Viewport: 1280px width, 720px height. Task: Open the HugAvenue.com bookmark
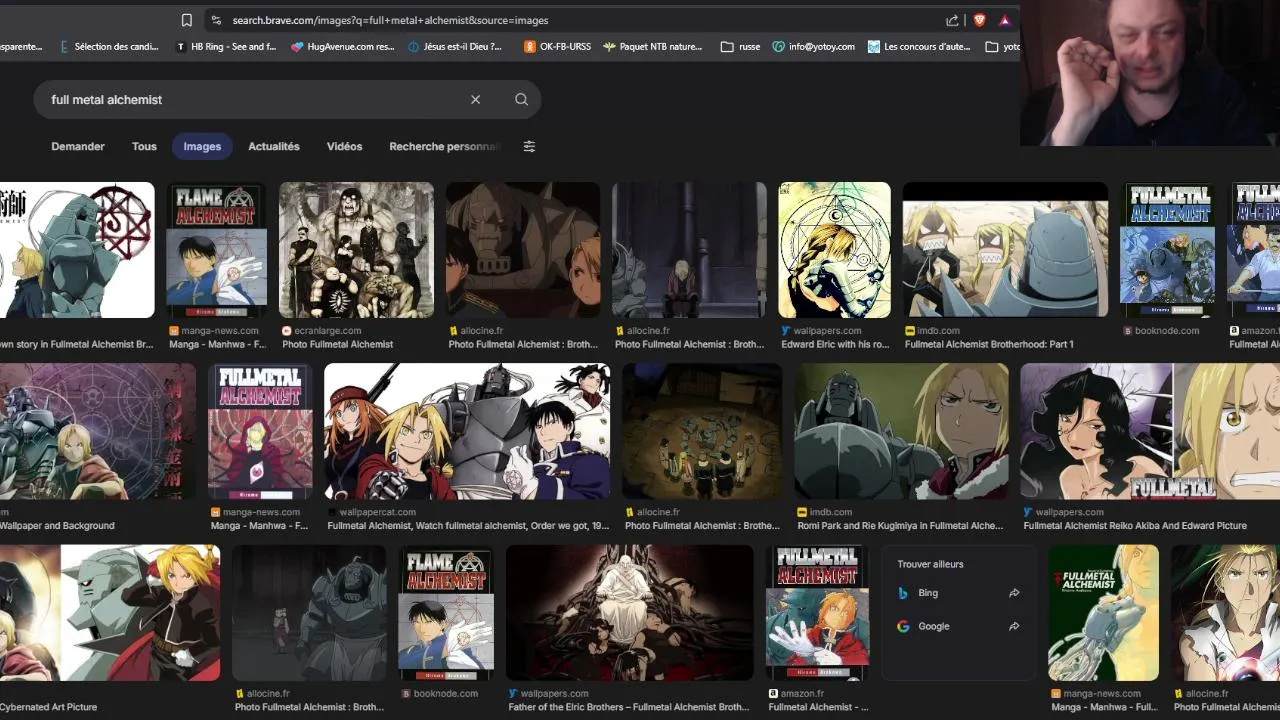[343, 46]
